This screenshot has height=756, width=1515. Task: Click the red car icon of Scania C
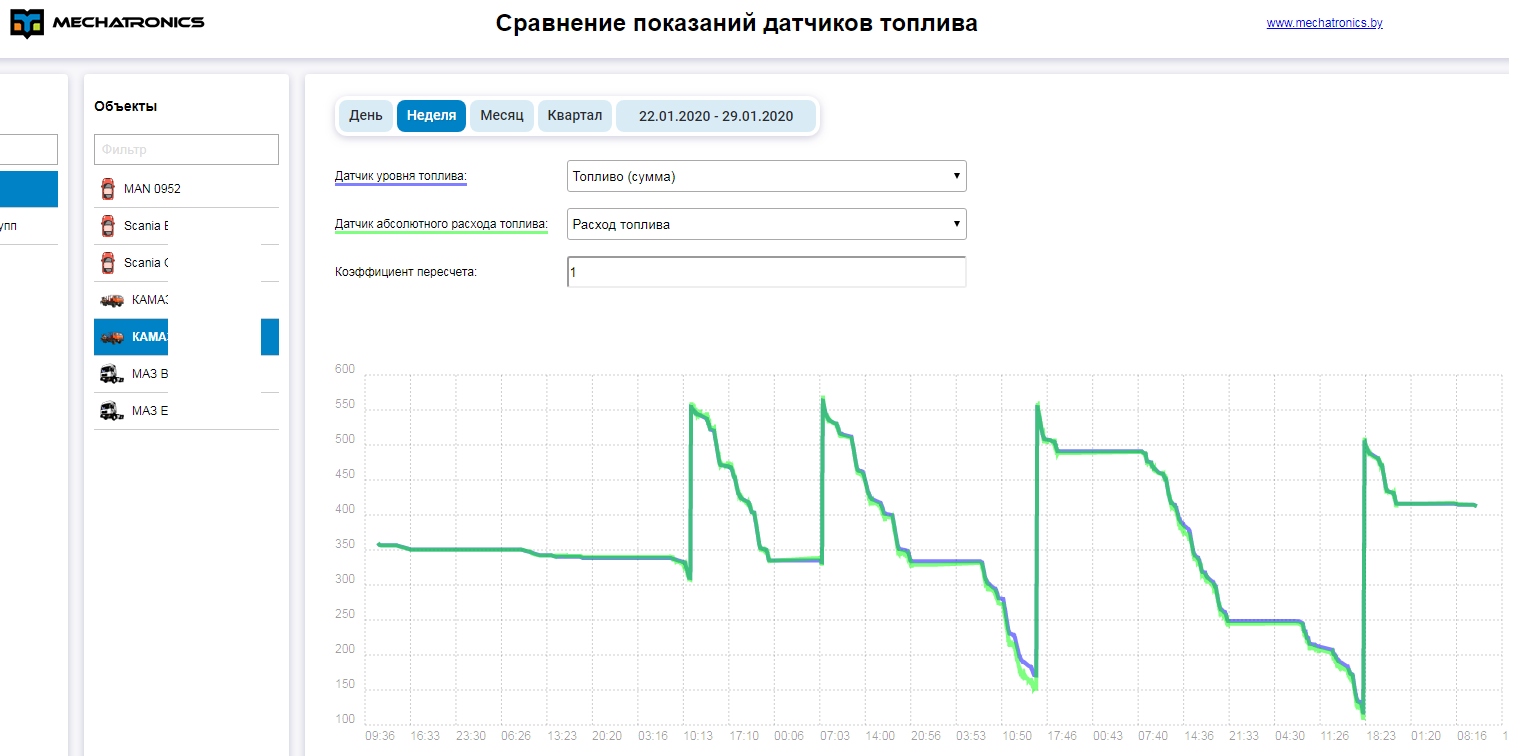pos(108,263)
